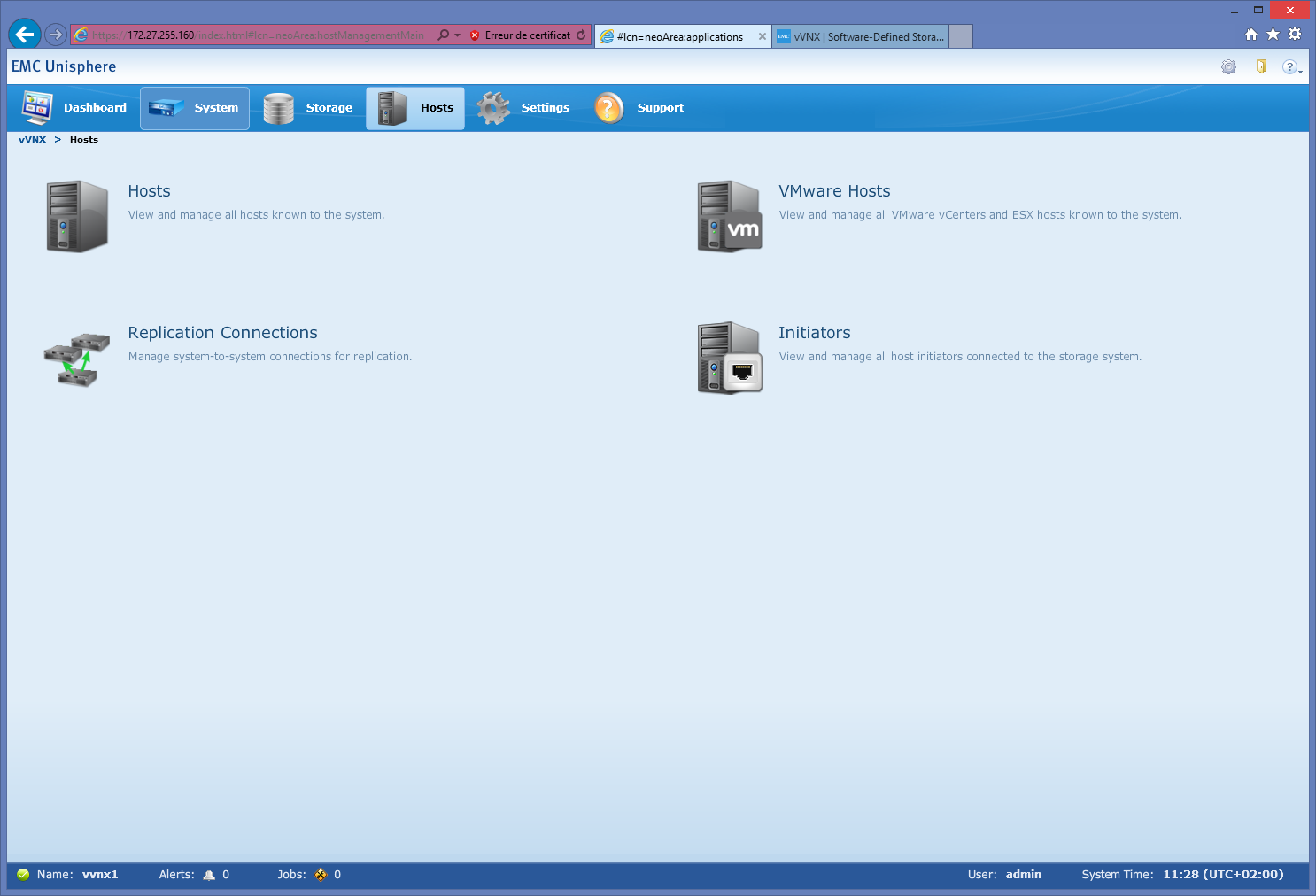Image resolution: width=1316 pixels, height=896 pixels.
Task: Open the Settings menu
Action: coord(524,108)
